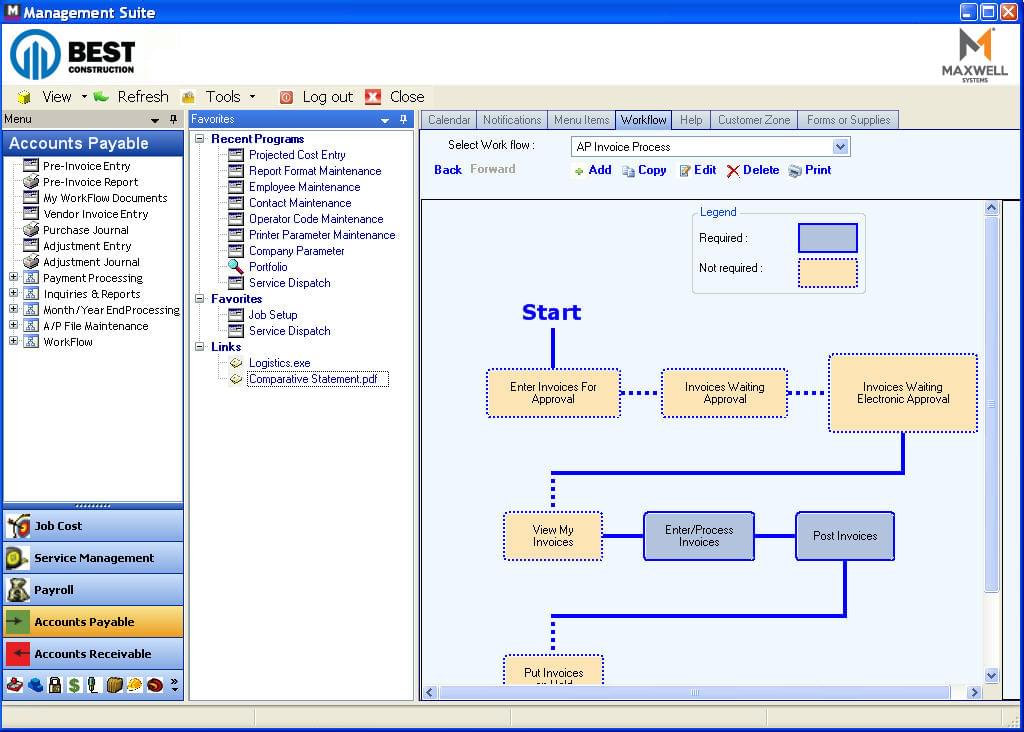Click the blue blocks module icon
1024x732 pixels.
click(35, 684)
